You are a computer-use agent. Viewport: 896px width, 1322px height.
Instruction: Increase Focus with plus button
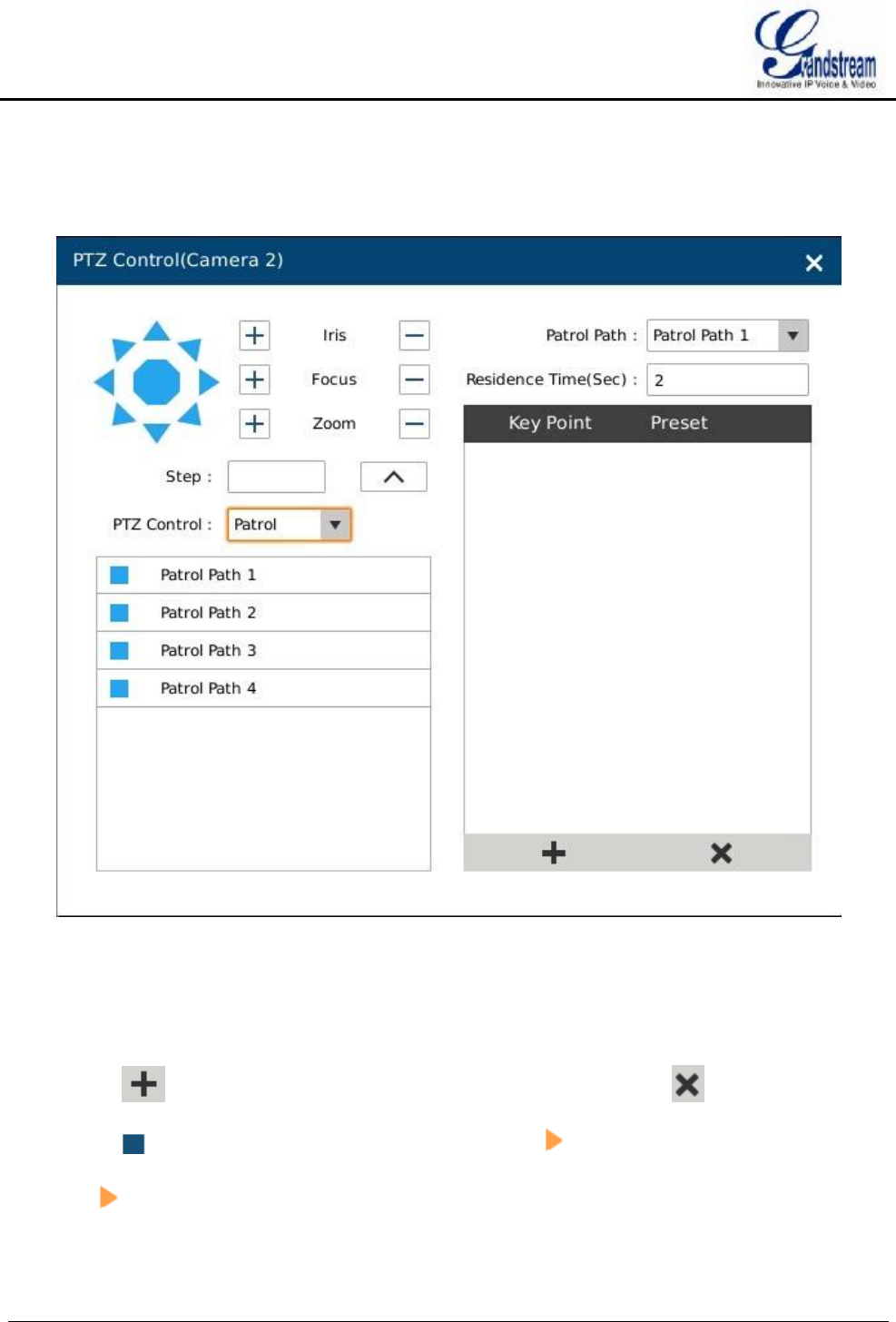coord(254,379)
